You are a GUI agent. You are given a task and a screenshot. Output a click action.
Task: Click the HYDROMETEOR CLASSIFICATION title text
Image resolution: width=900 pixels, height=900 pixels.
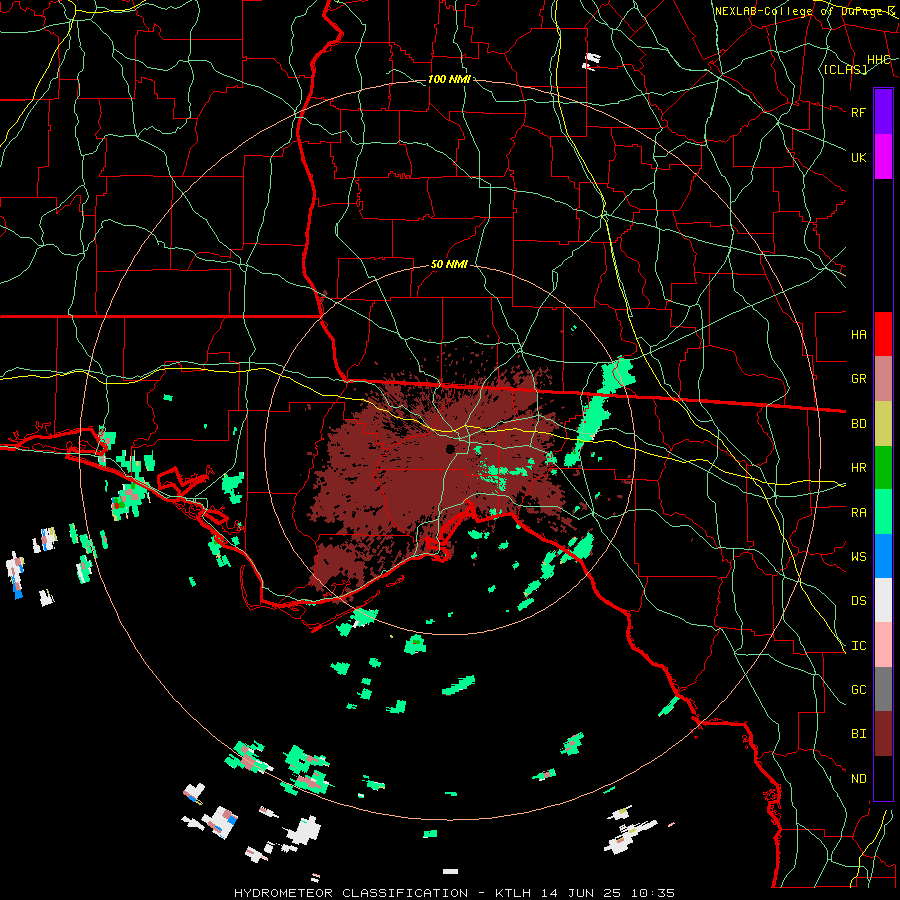[351, 893]
